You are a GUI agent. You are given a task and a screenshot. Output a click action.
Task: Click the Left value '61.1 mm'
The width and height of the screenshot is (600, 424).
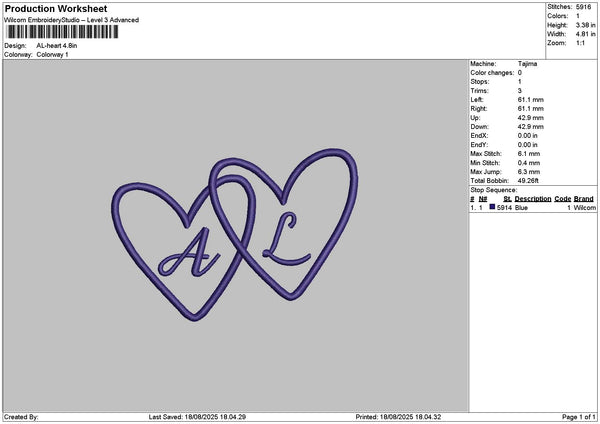530,100
